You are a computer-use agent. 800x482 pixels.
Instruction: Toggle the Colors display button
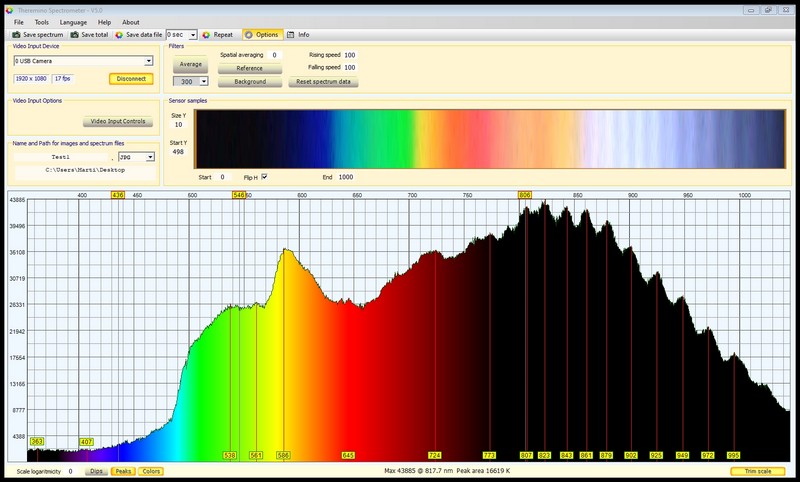tap(151, 471)
